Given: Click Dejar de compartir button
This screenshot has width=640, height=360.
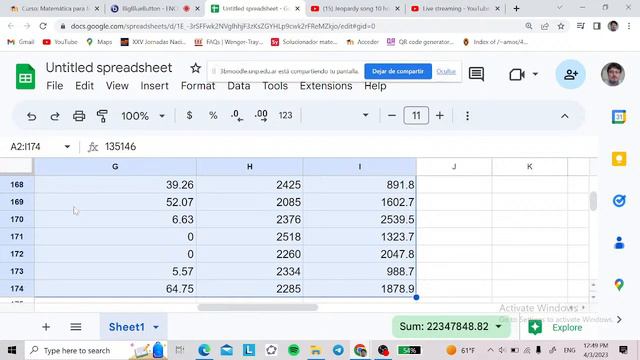Looking at the screenshot, I should pyautogui.click(x=398, y=71).
